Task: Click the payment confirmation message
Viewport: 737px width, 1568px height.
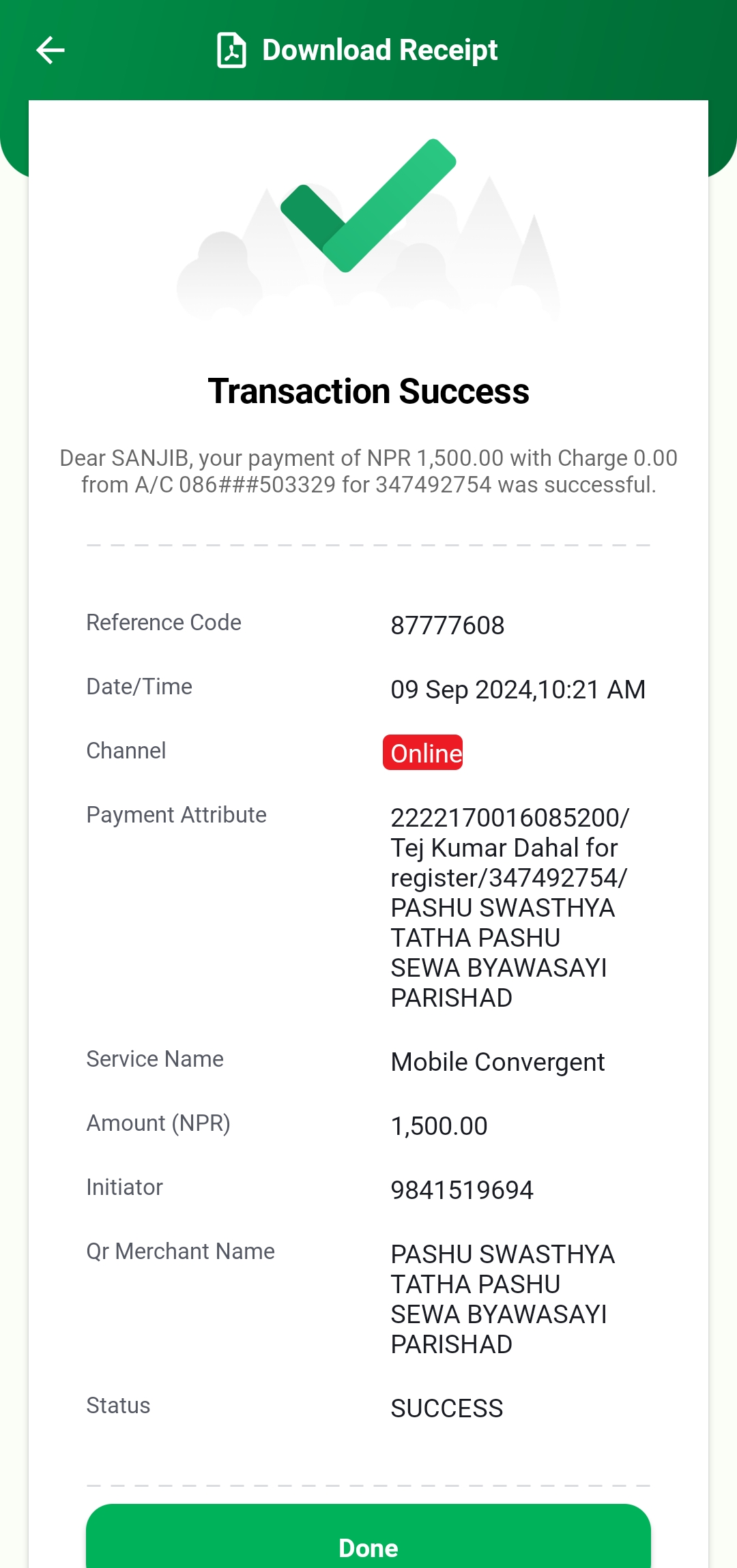Action: tap(369, 471)
